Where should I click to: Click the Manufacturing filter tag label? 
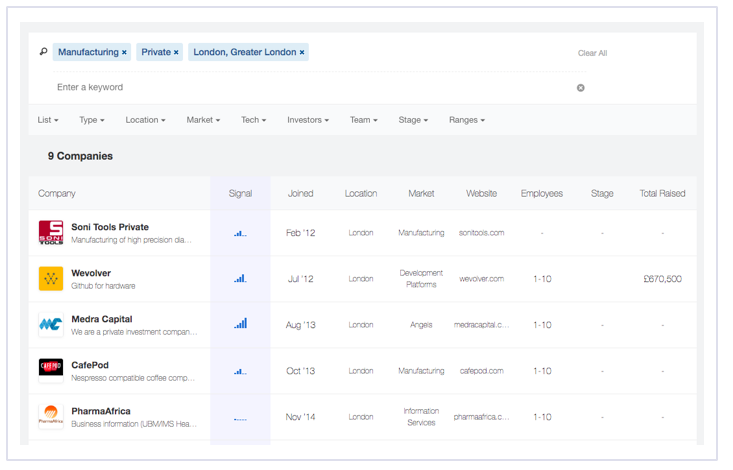pyautogui.click(x=88, y=52)
